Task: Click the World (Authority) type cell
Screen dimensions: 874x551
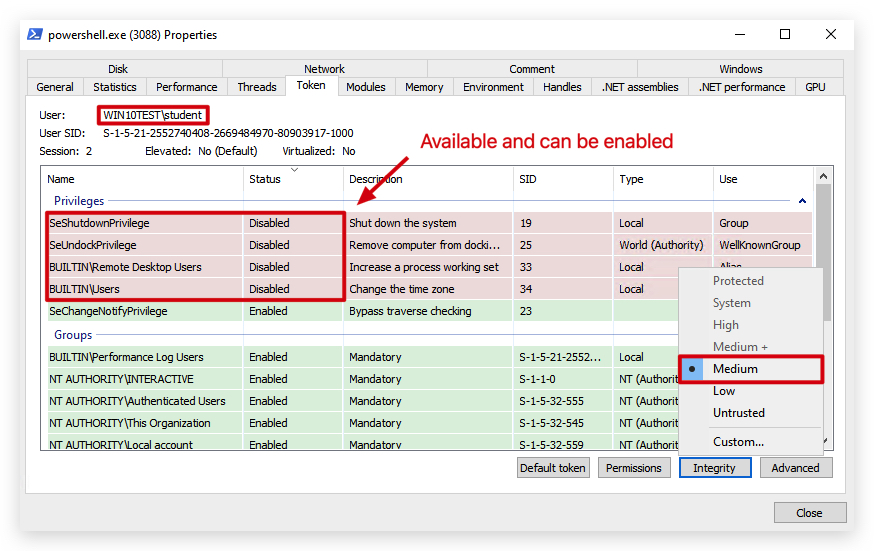Action: pos(661,245)
